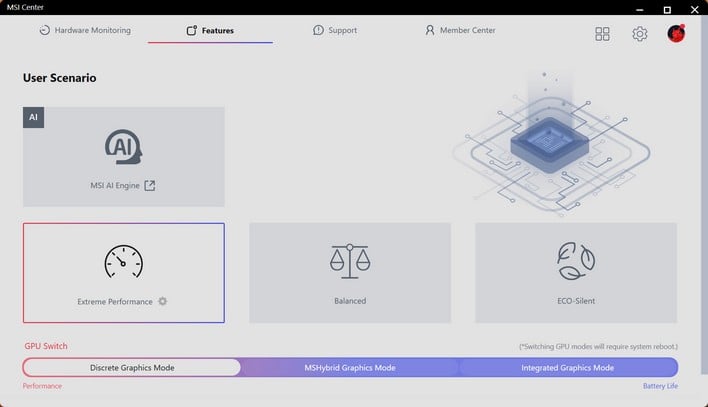The image size is (708, 407).
Task: Click the GPU Switch label
Action: click(x=46, y=346)
